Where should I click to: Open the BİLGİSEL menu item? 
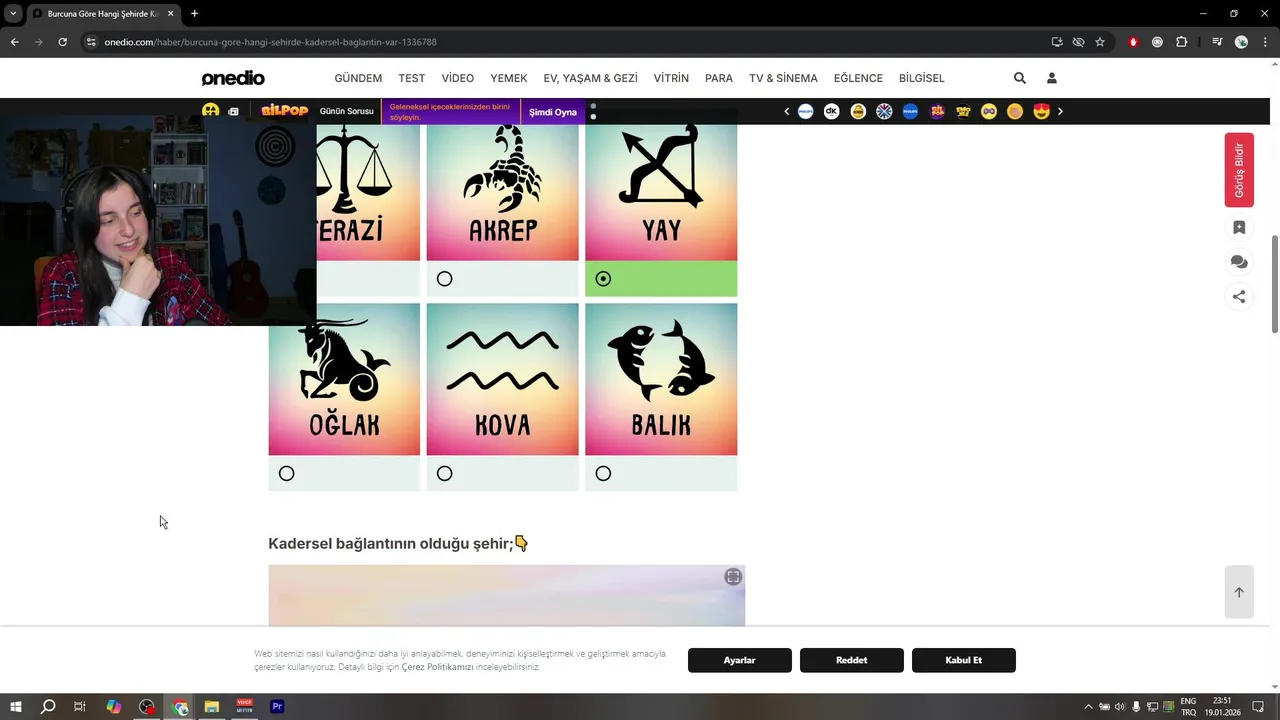(922, 78)
